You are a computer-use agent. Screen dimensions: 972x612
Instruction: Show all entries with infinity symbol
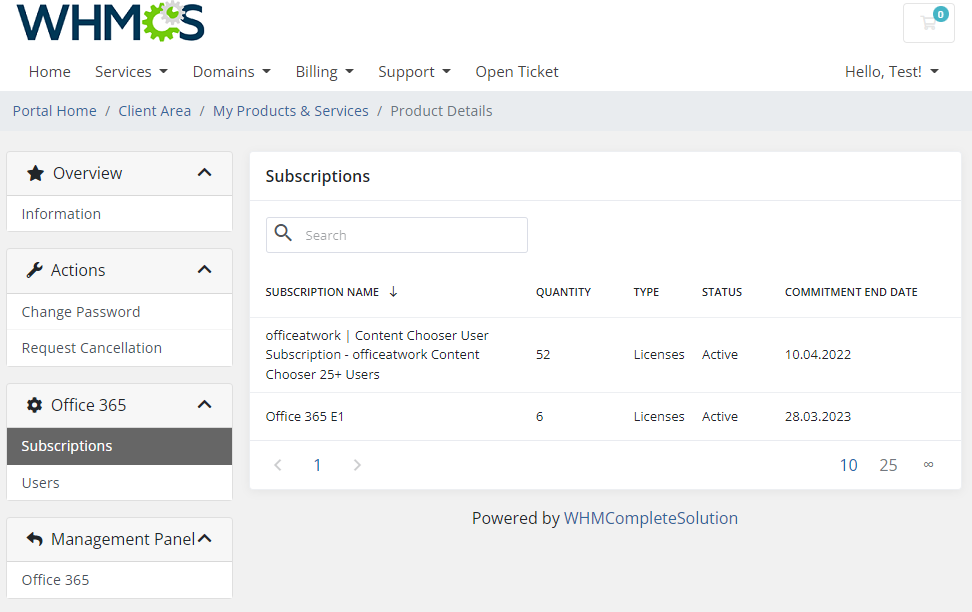[928, 464]
